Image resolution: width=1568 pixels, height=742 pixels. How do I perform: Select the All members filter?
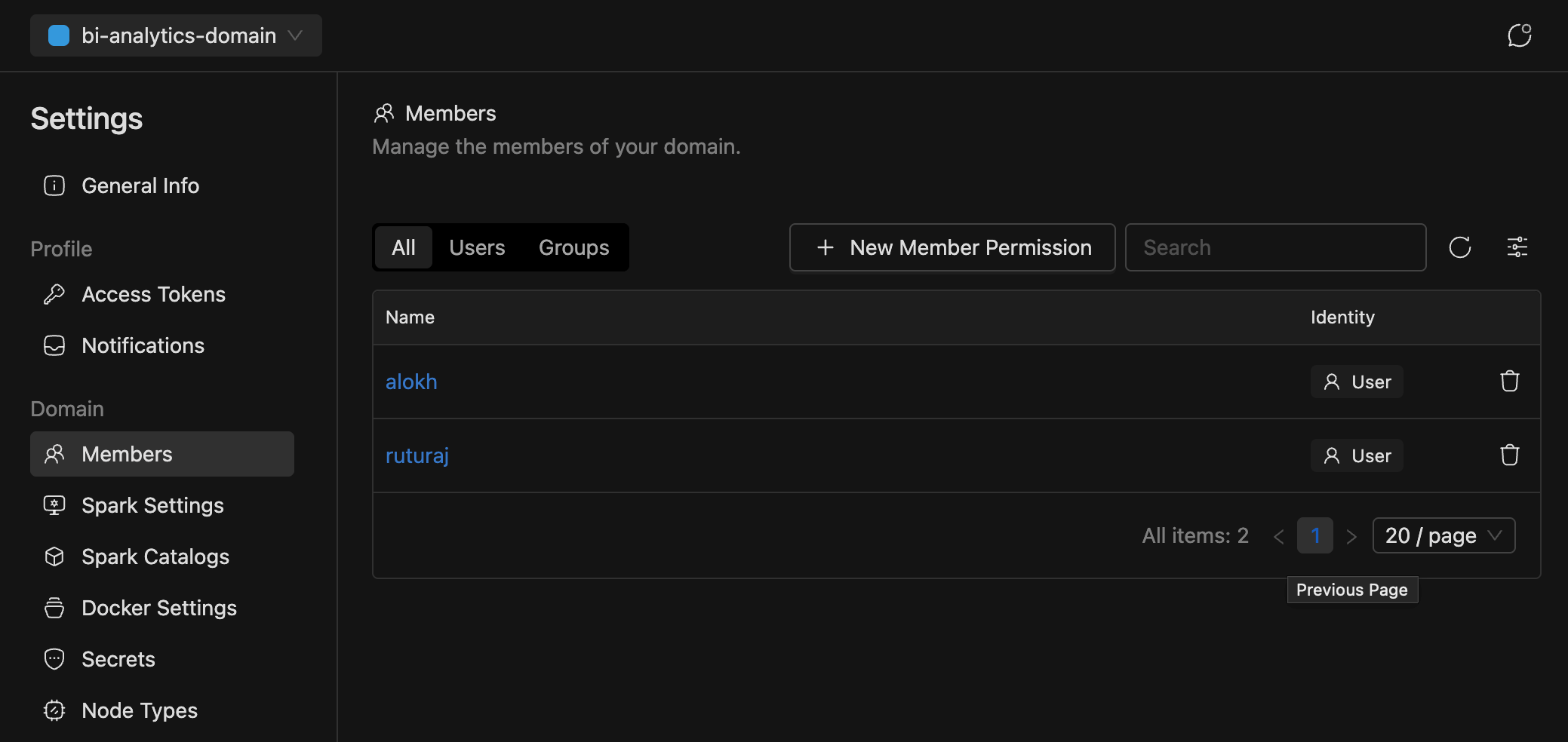click(x=404, y=247)
